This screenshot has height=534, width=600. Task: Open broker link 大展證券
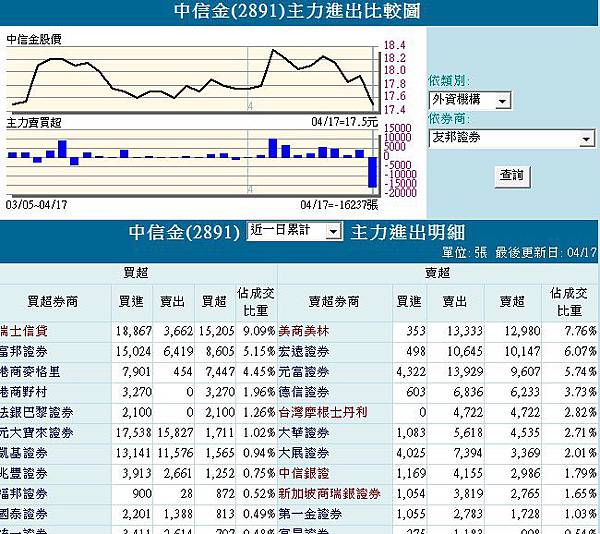(x=304, y=453)
